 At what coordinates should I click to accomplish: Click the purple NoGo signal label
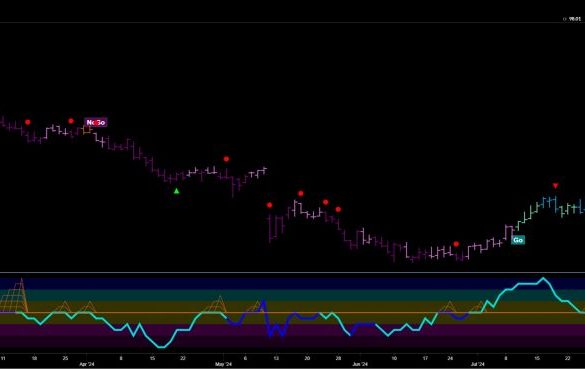point(96,122)
